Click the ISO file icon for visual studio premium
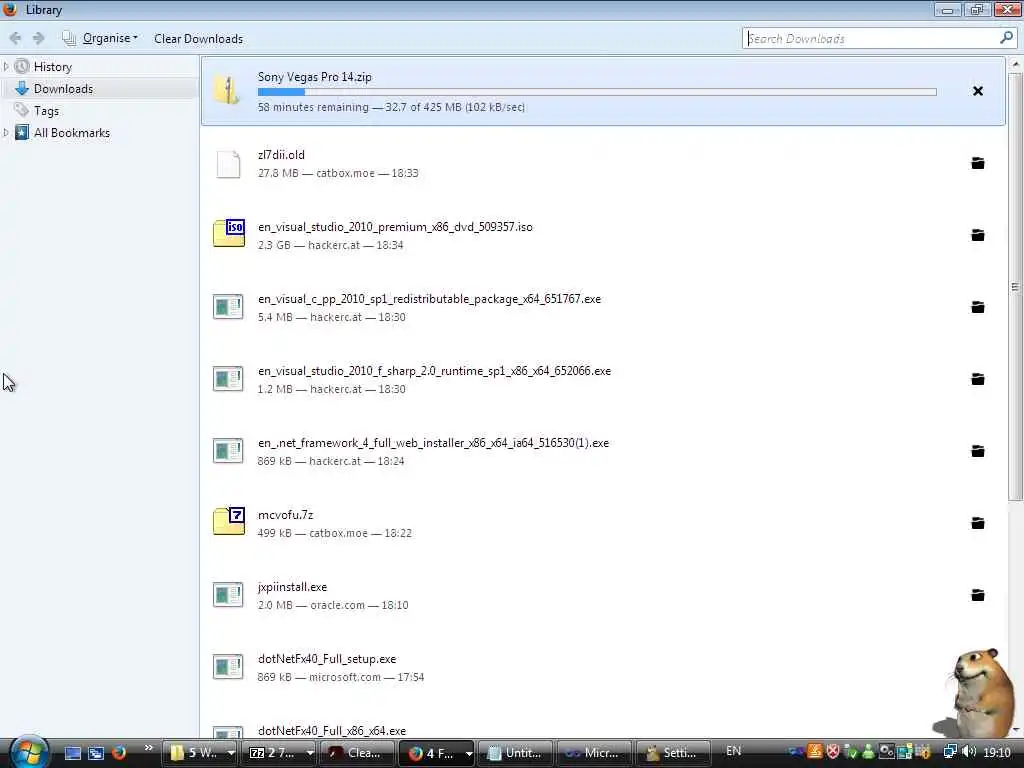Image resolution: width=1024 pixels, height=768 pixels. click(229, 233)
